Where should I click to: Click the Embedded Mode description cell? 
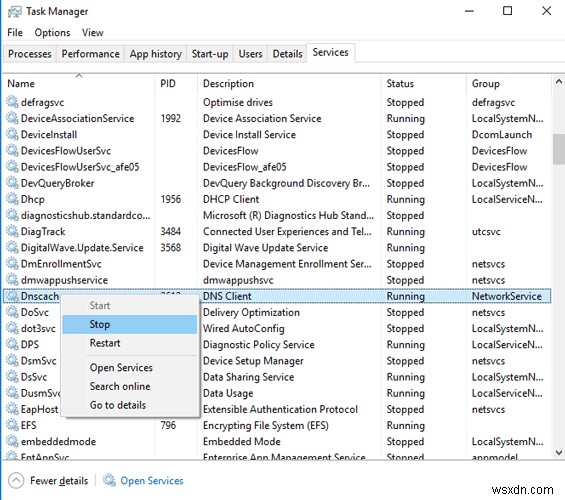tap(242, 441)
